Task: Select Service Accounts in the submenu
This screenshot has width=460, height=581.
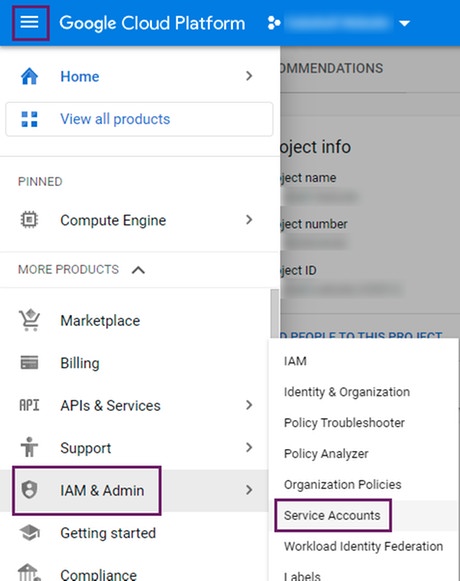Action: [x=332, y=515]
